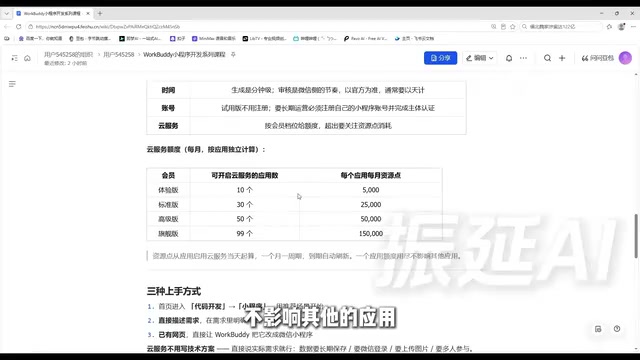Click the first icon in bookmarks bar
This screenshot has width=640, height=360.
7,38
